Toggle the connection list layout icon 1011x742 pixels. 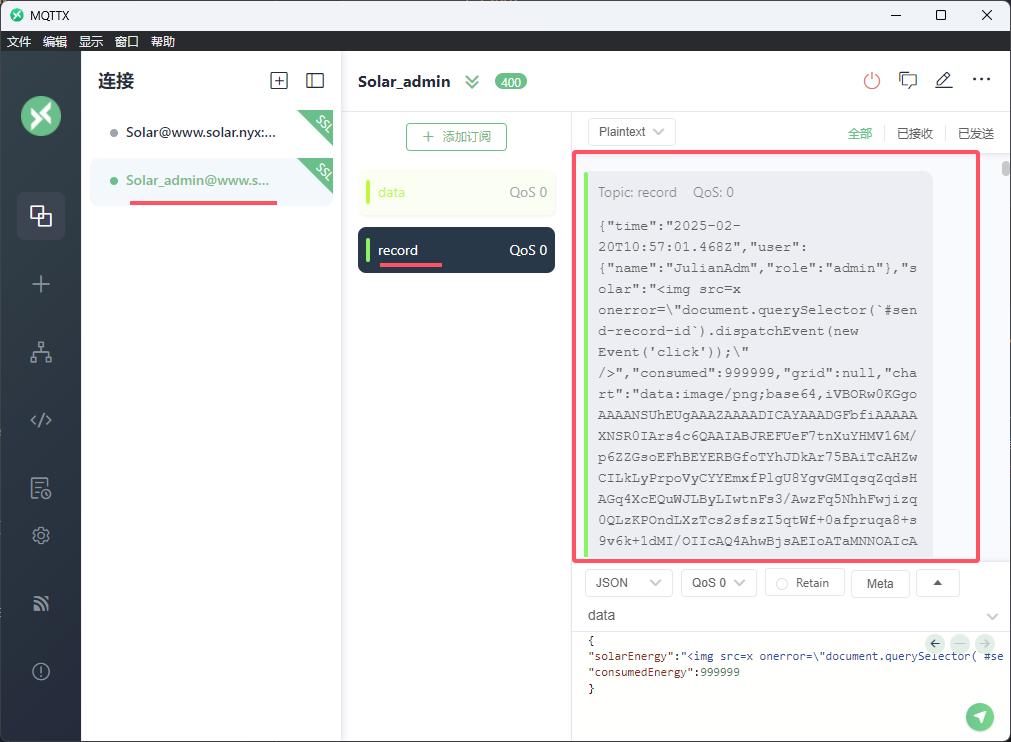click(315, 81)
